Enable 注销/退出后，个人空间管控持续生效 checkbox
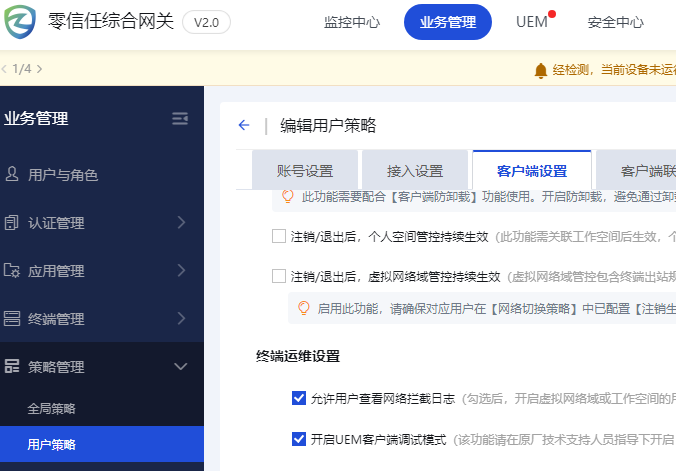This screenshot has width=676, height=471. click(x=279, y=237)
